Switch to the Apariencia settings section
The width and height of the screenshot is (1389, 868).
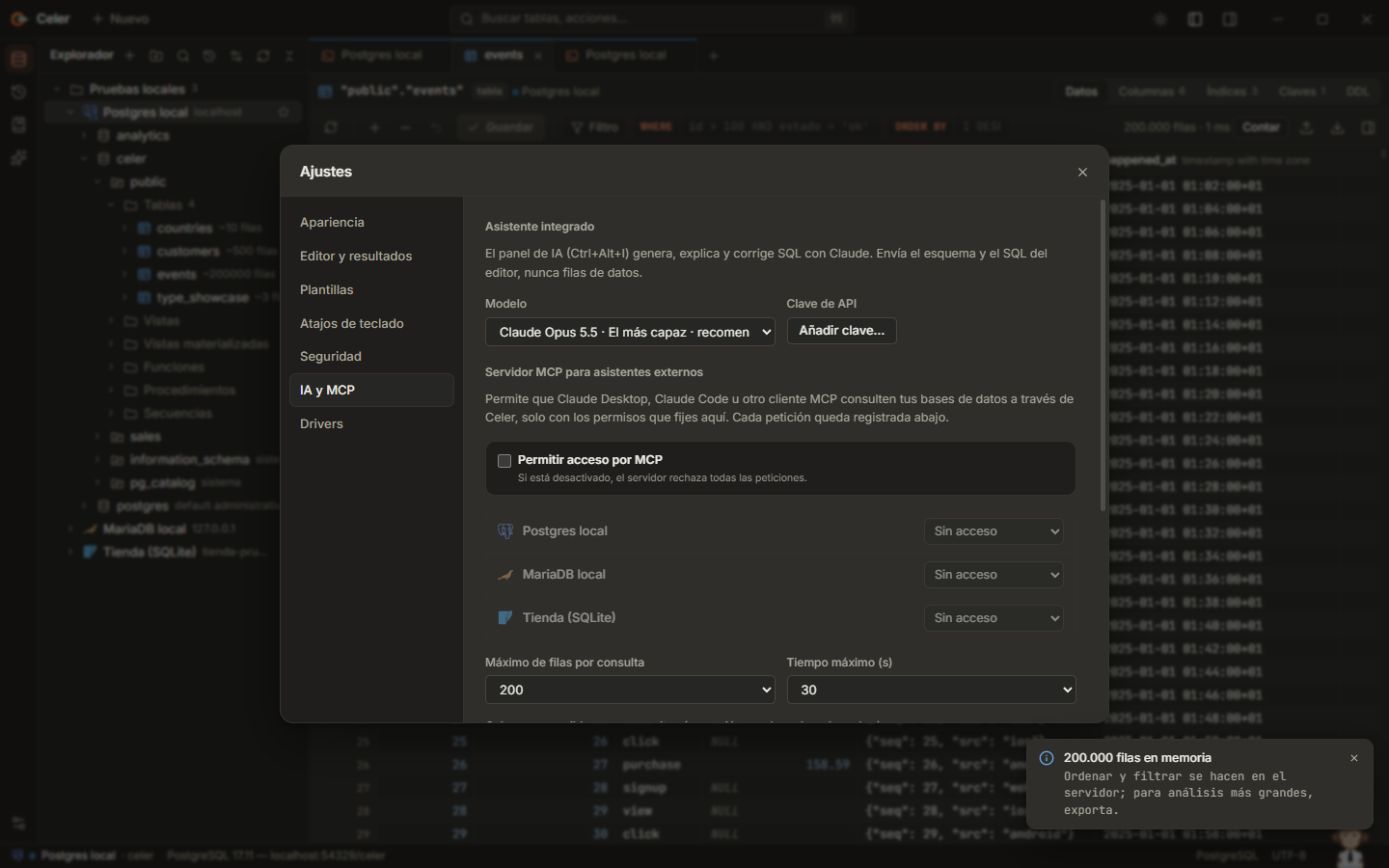pos(371,222)
